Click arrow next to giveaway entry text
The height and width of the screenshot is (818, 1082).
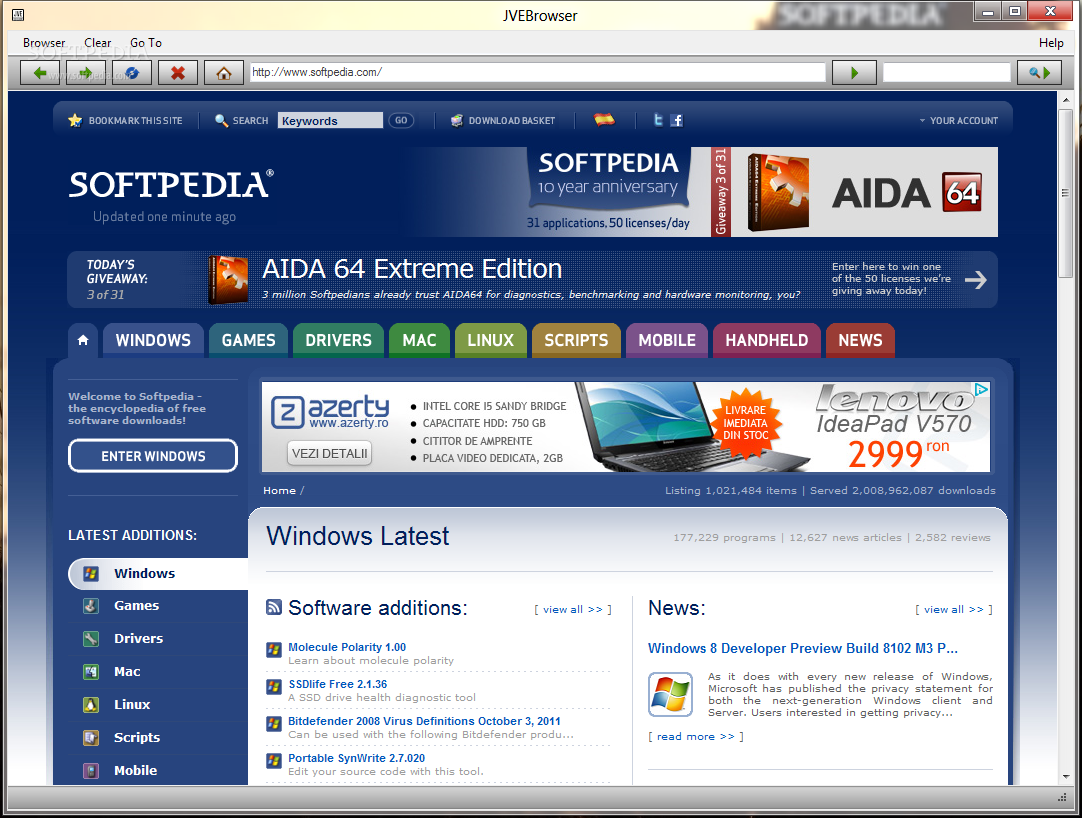[x=976, y=280]
